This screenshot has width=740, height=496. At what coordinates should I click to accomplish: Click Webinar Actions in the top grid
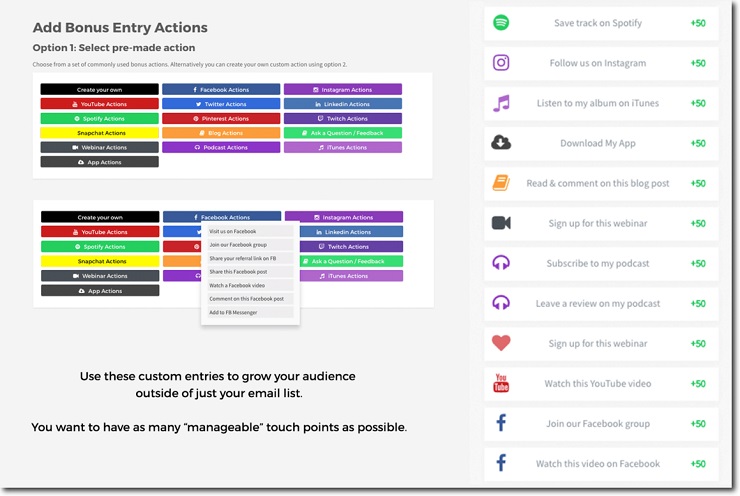point(99,147)
